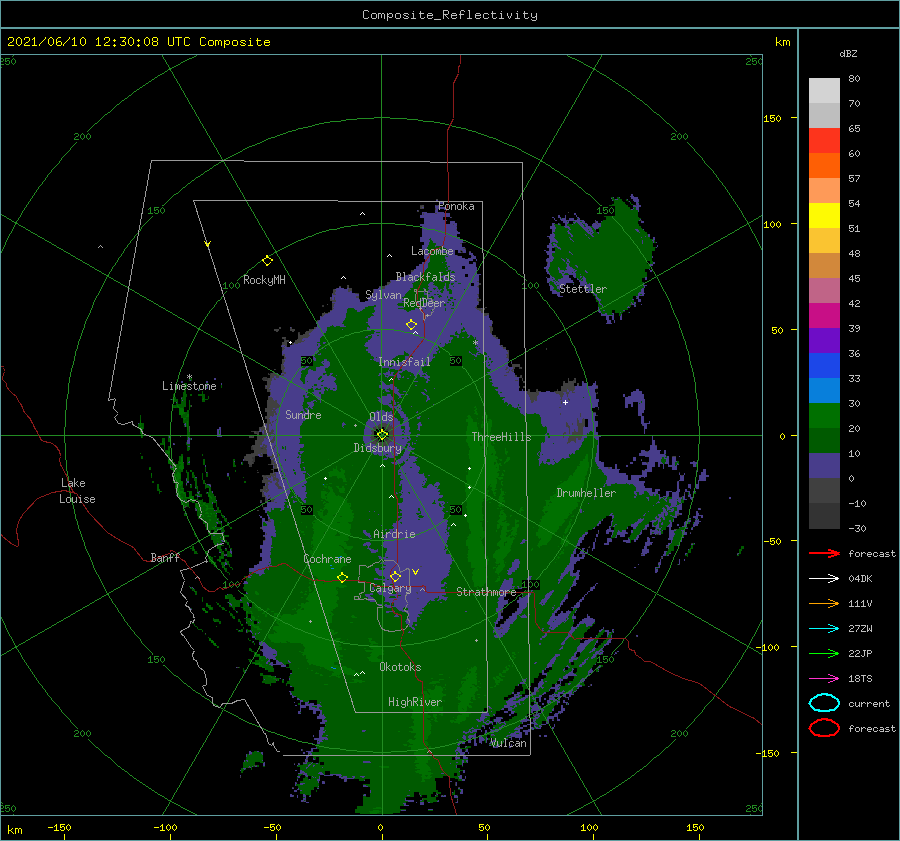Click the red forecast ellipse icon
This screenshot has width=900, height=841.
824,728
